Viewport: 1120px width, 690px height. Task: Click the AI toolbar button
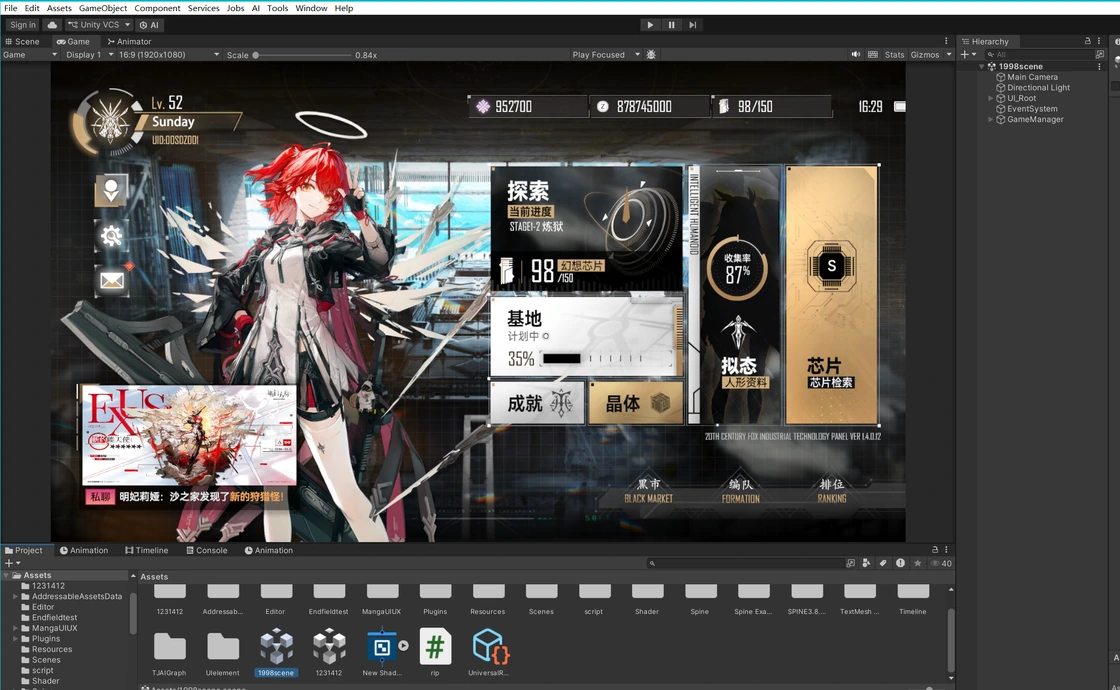tap(149, 24)
